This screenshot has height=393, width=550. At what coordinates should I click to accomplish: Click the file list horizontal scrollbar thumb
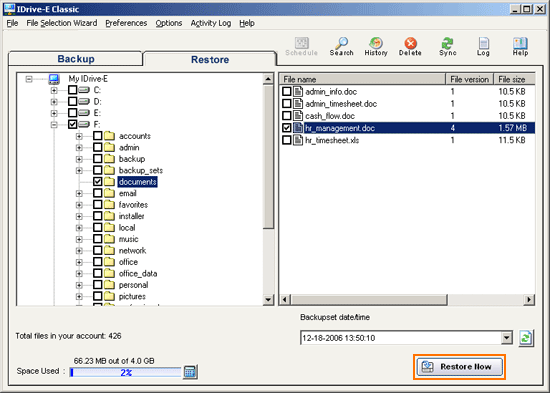point(369,300)
